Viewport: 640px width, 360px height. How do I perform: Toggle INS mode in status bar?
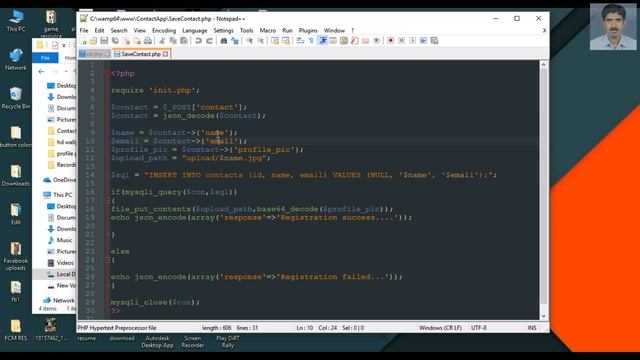(x=532, y=328)
